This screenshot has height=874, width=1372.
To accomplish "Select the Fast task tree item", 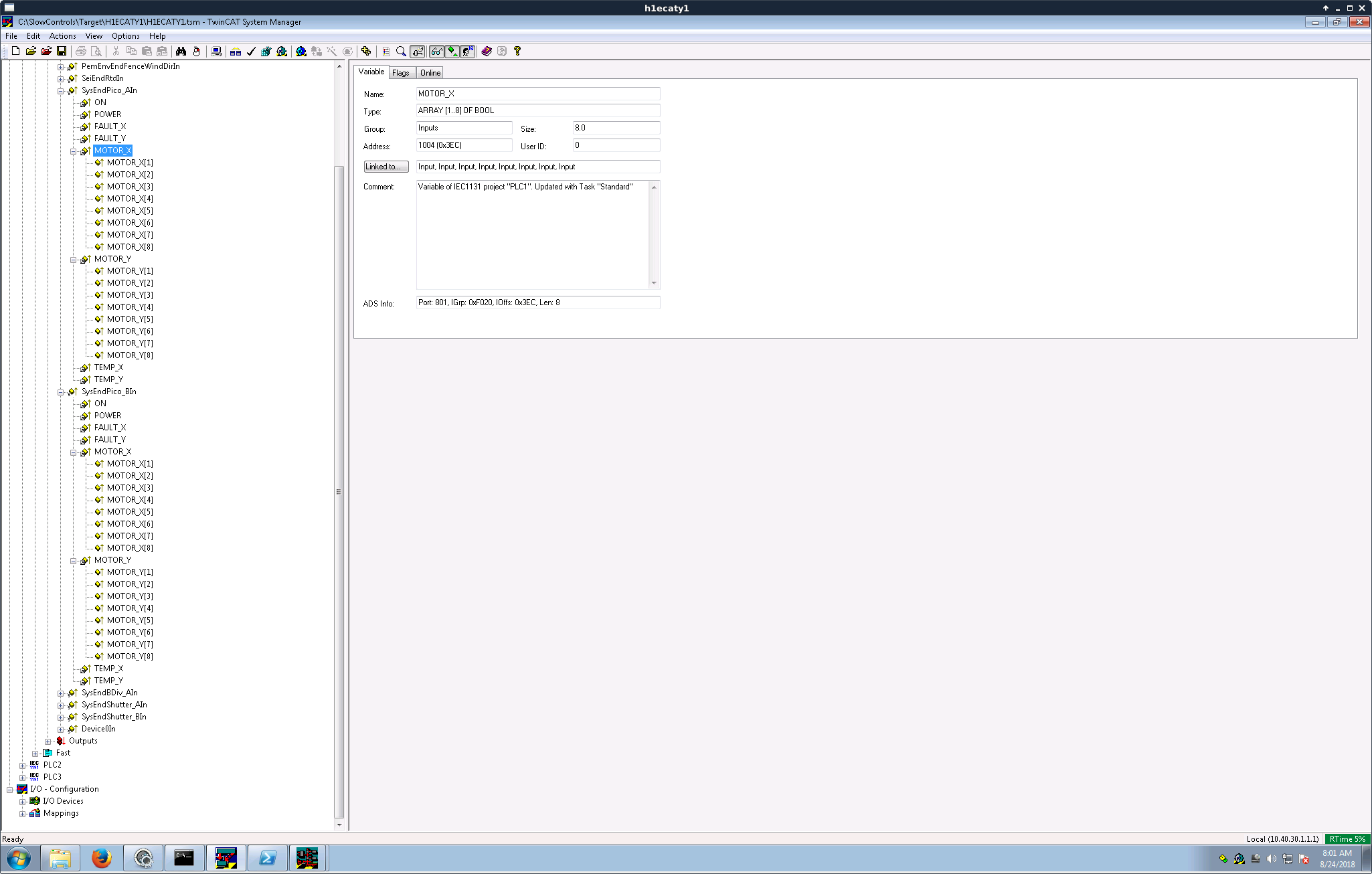I will click(63, 753).
